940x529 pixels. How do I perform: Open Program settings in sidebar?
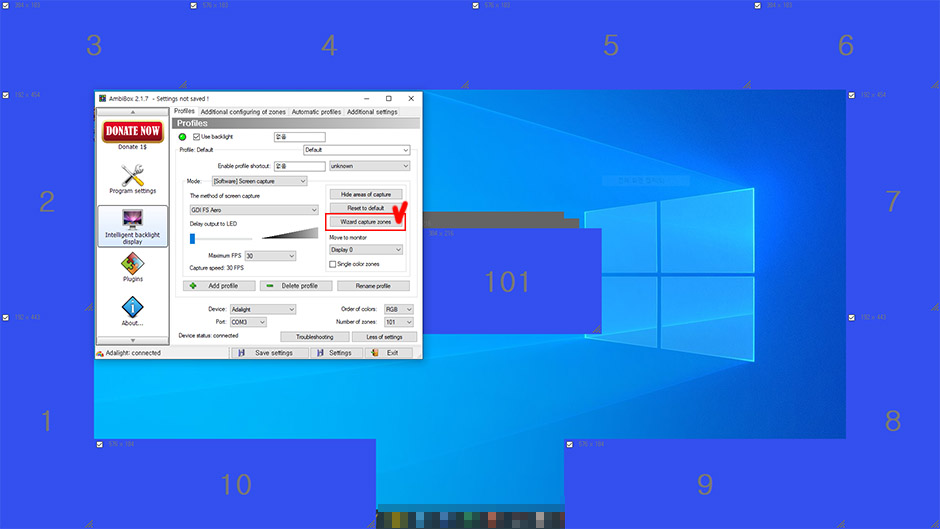click(x=132, y=179)
